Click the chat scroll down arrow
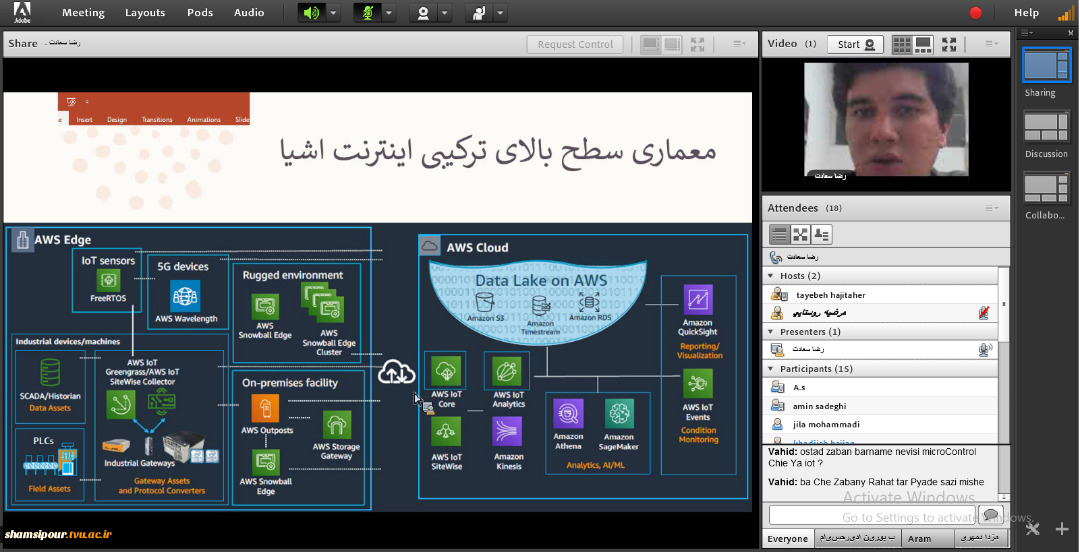The image size is (1080, 552). point(1004,498)
